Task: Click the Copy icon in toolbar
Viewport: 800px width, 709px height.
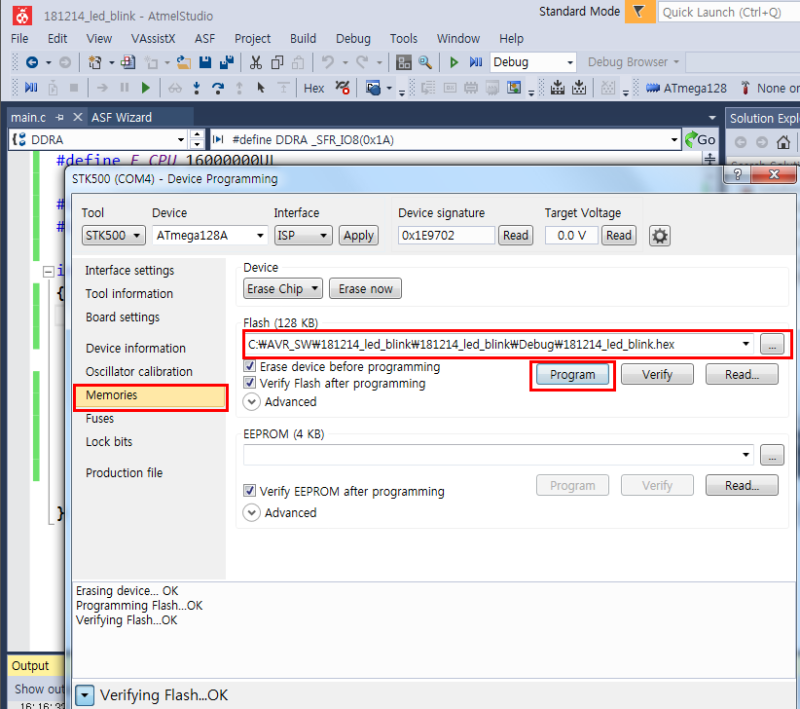Action: coord(277,62)
